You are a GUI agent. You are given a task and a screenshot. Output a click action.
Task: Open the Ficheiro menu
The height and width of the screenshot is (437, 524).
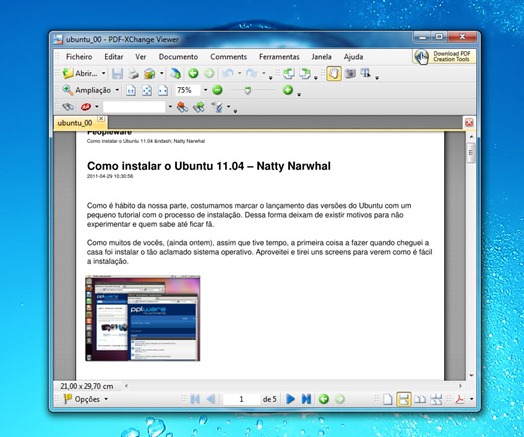click(x=79, y=57)
